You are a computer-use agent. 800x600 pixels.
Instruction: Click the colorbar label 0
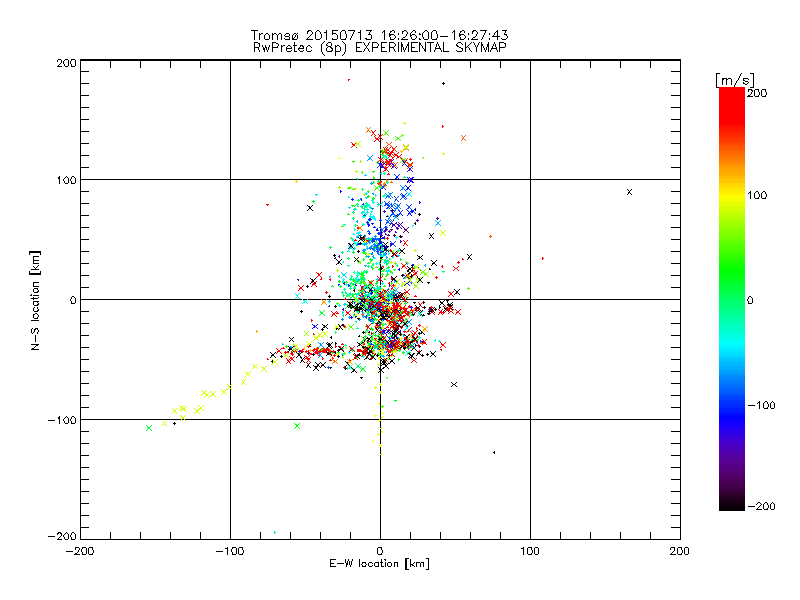pyautogui.click(x=750, y=300)
